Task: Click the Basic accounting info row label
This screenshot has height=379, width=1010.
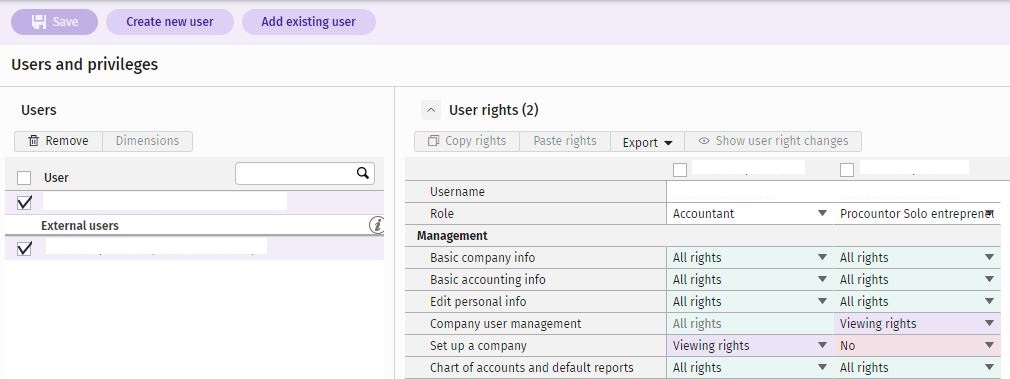Action: click(488, 280)
